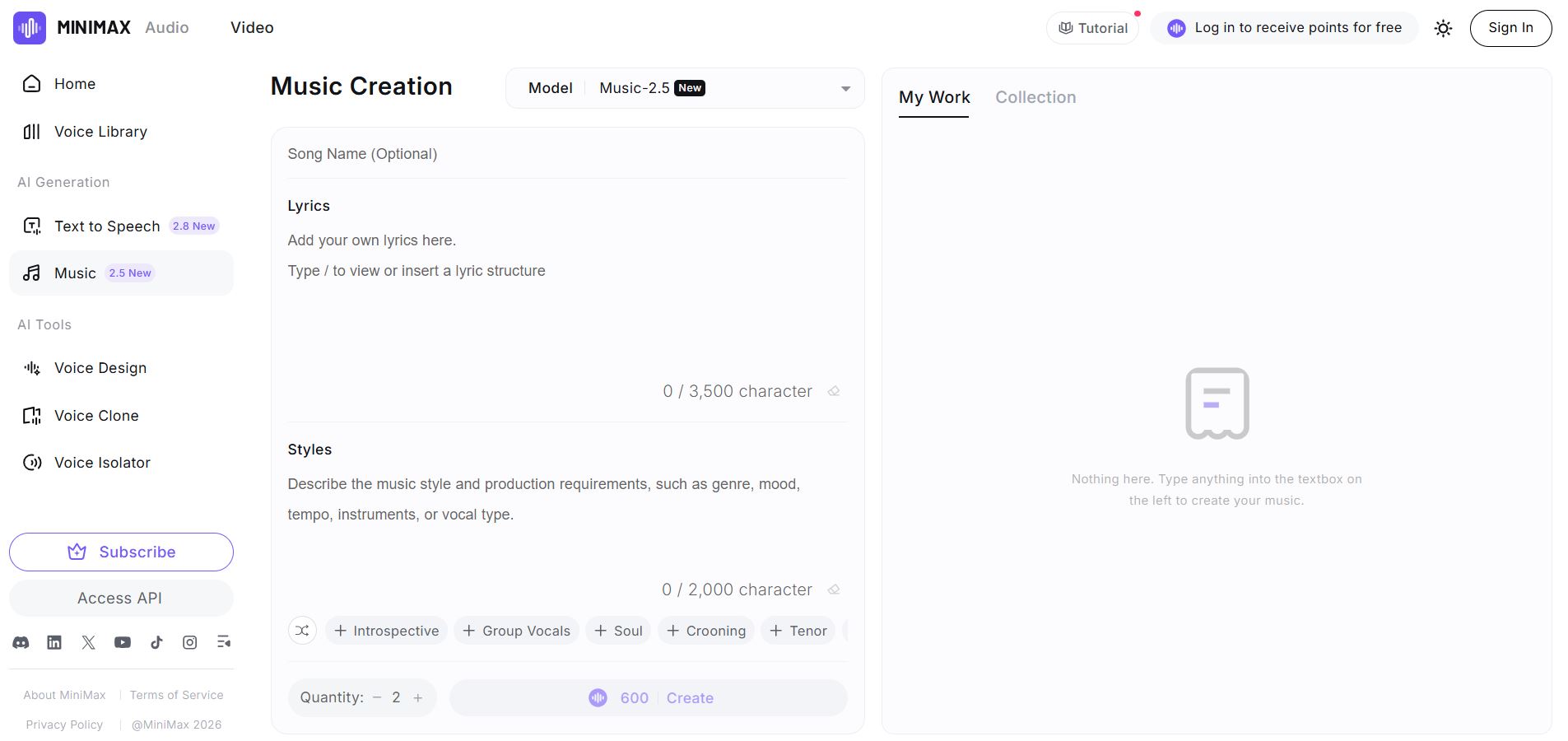
Task: Click into the Lyrics text area
Action: [x=567, y=301]
